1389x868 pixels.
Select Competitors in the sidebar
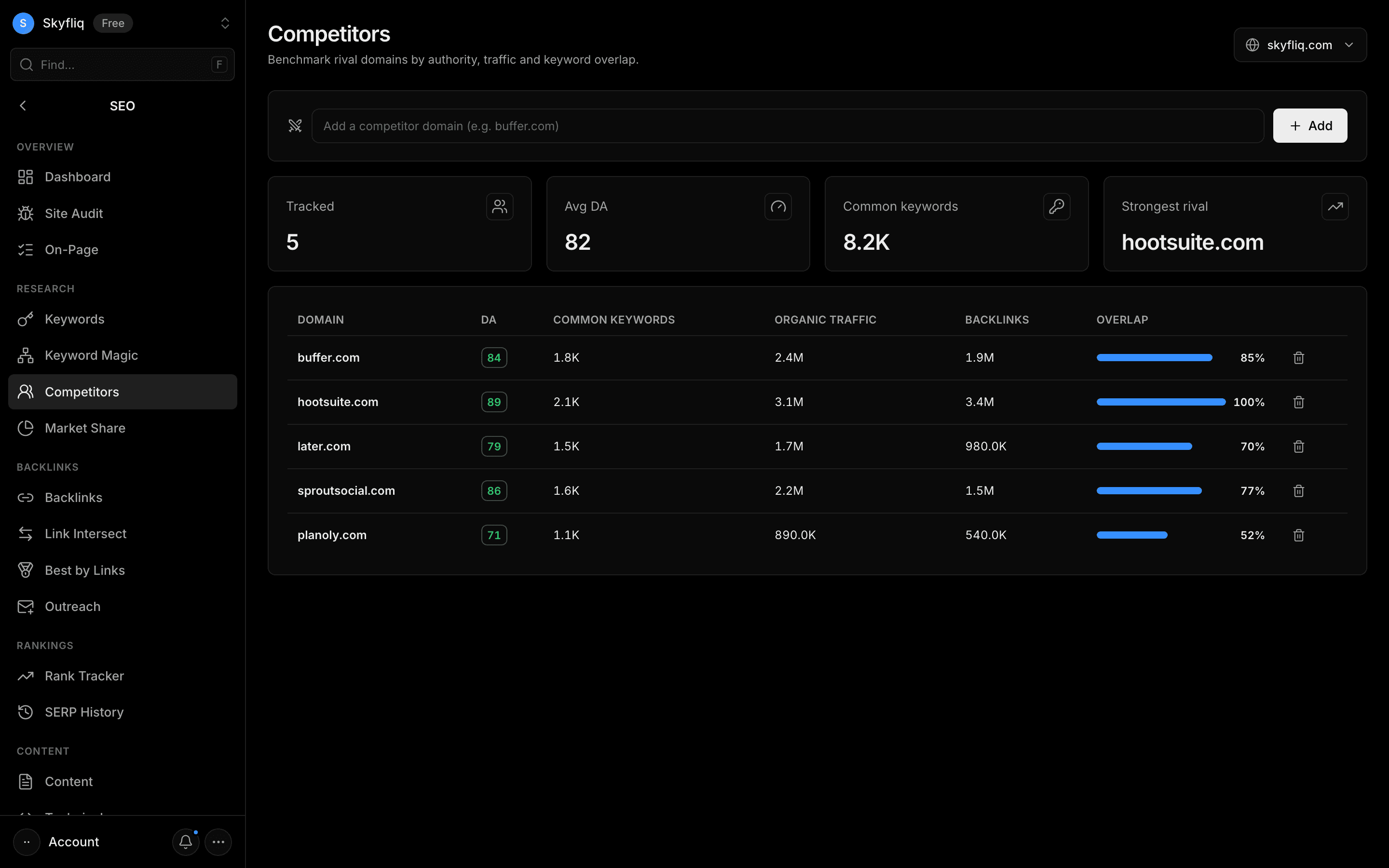(122, 392)
